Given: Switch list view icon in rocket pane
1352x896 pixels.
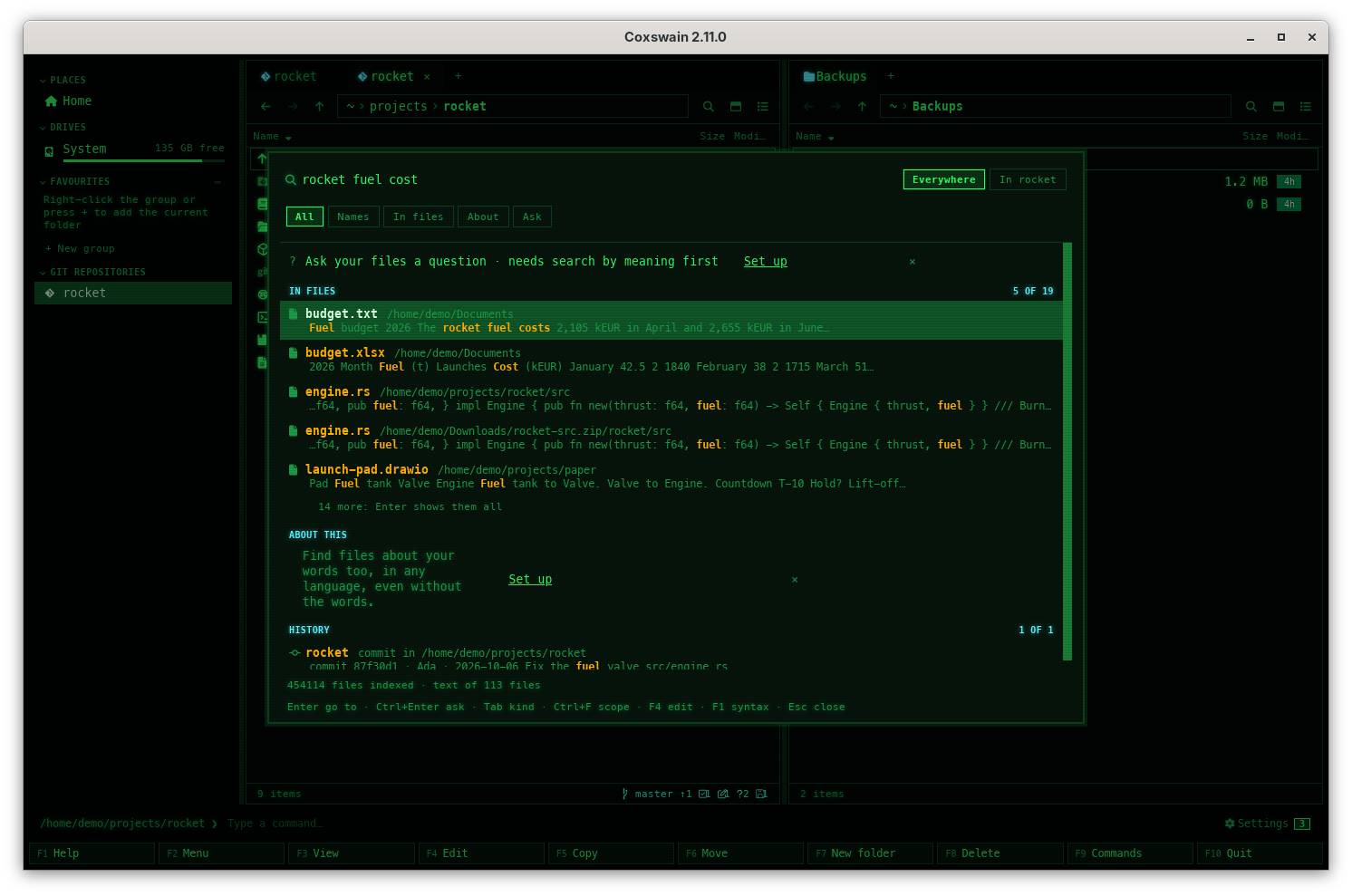Looking at the screenshot, I should tap(763, 107).
